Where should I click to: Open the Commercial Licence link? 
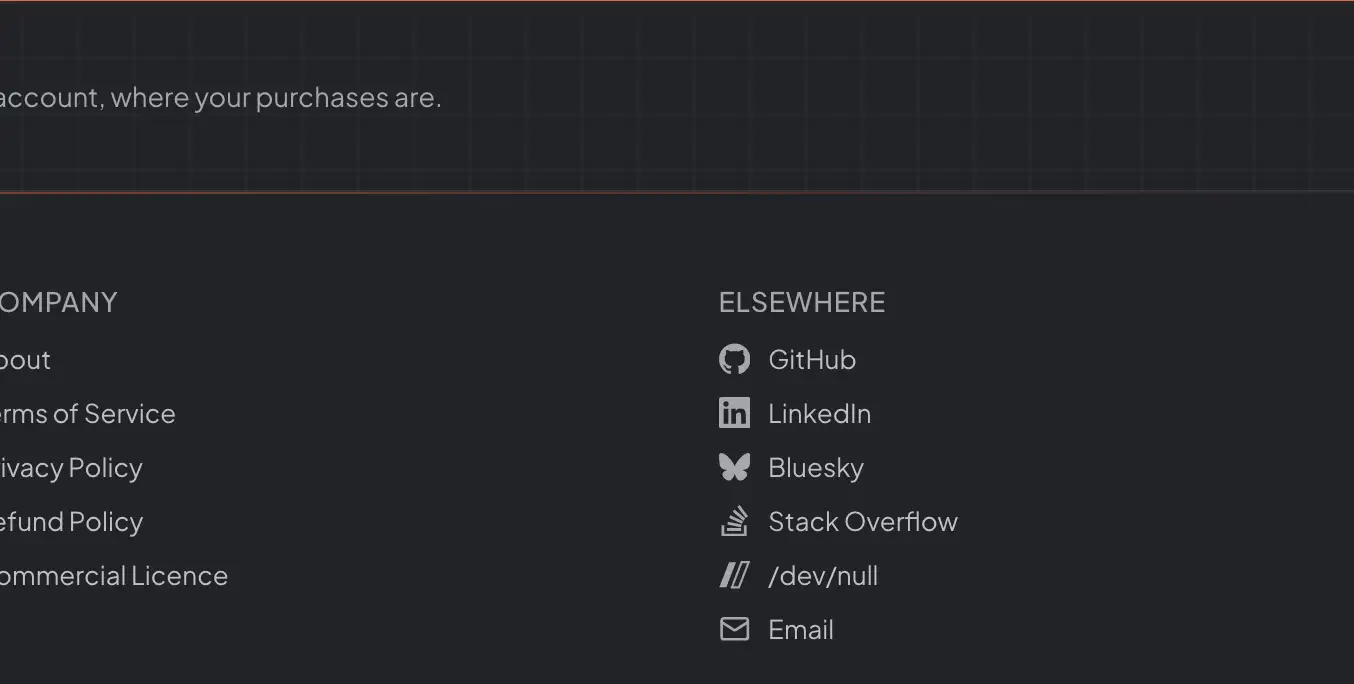point(114,576)
